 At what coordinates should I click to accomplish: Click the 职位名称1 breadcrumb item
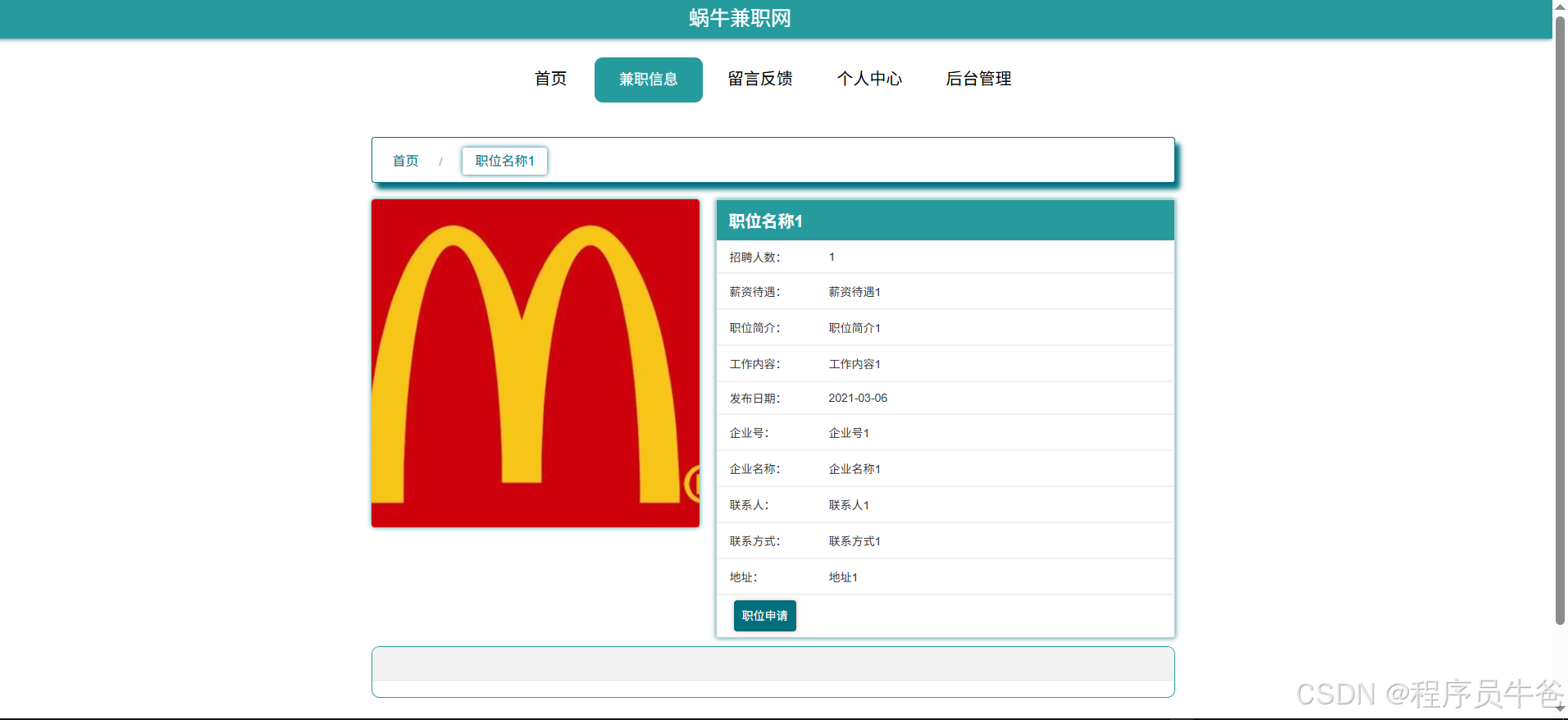[x=504, y=161]
